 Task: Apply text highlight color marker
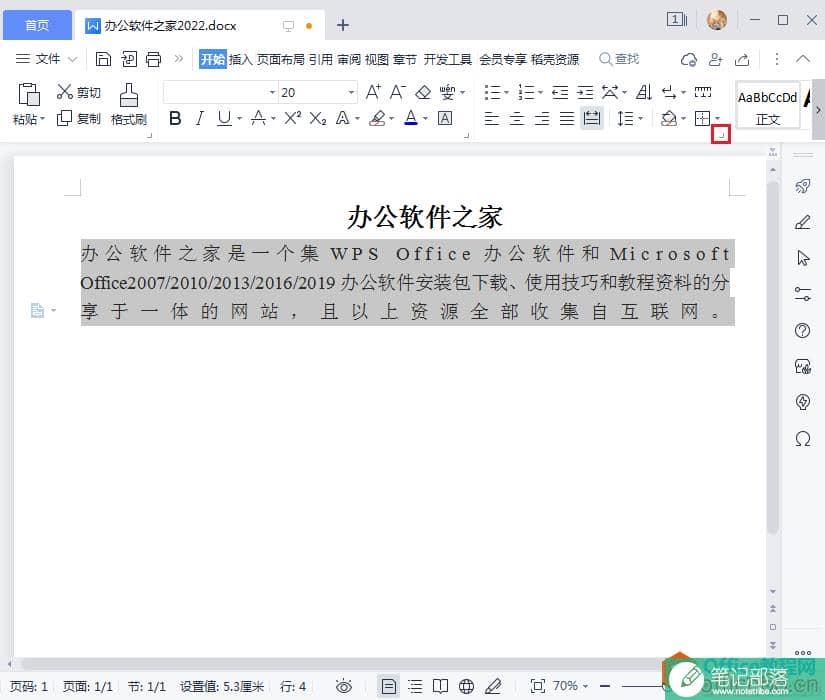377,118
